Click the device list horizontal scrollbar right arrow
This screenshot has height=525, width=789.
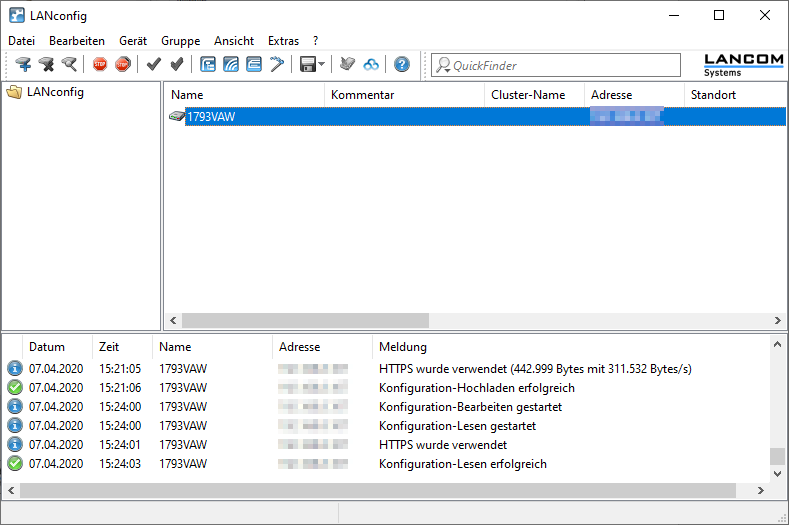click(778, 321)
